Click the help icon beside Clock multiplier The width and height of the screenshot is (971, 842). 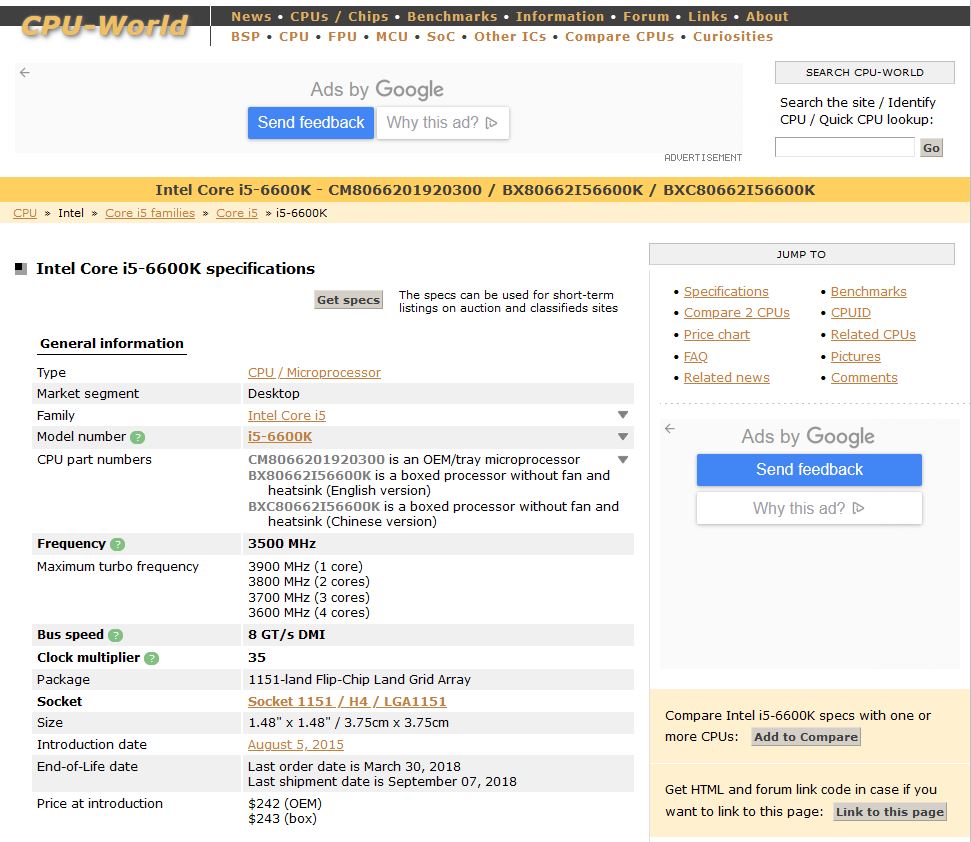pyautogui.click(x=151, y=658)
